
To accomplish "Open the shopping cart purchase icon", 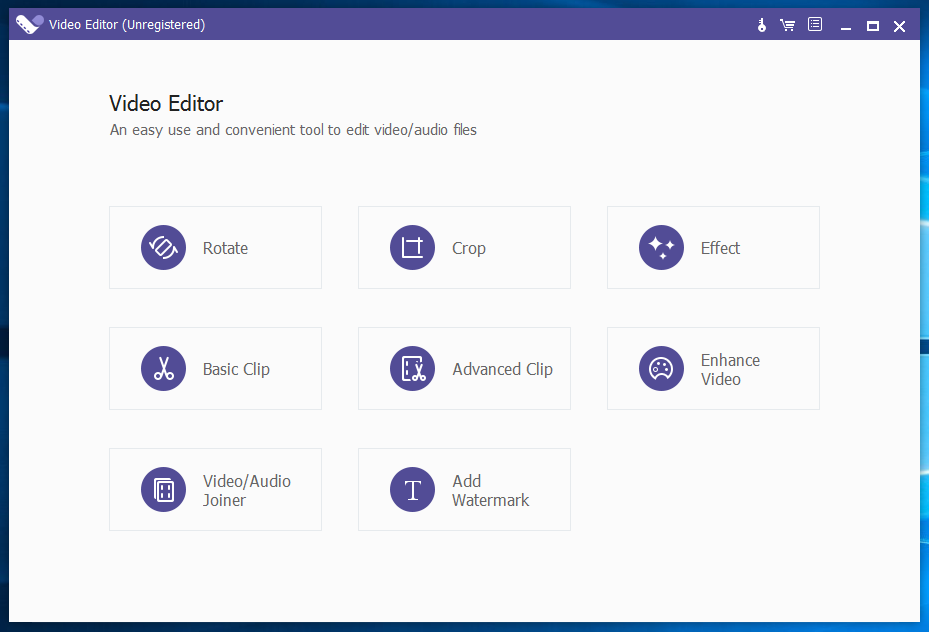I will [x=788, y=24].
